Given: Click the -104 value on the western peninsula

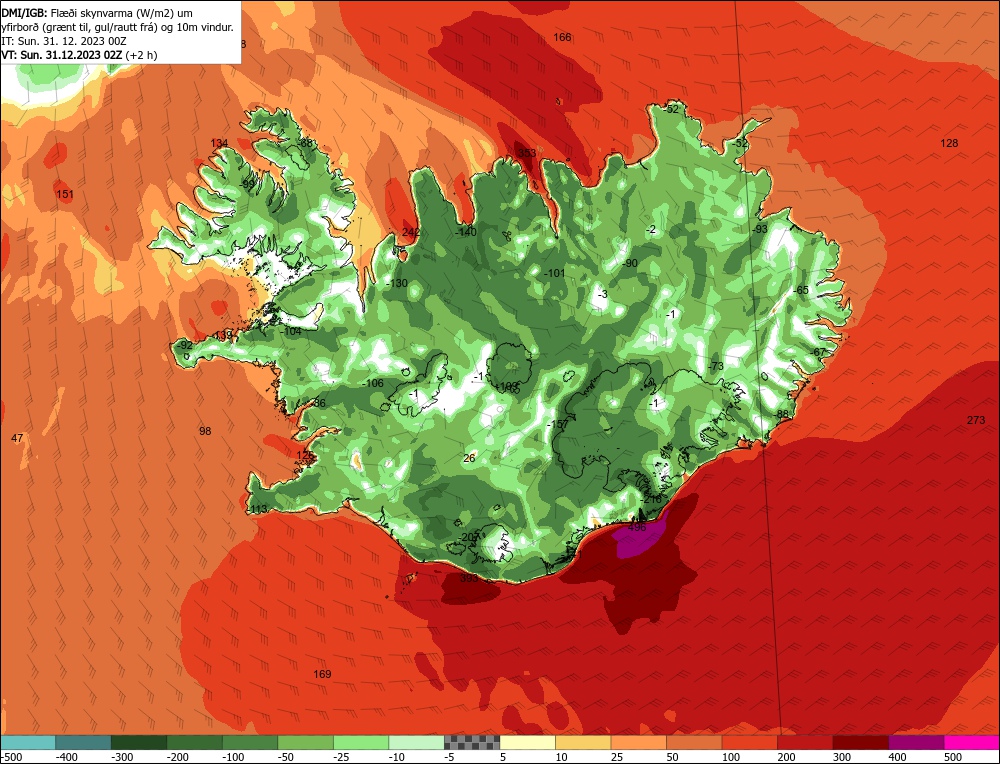Looking at the screenshot, I should (x=291, y=331).
